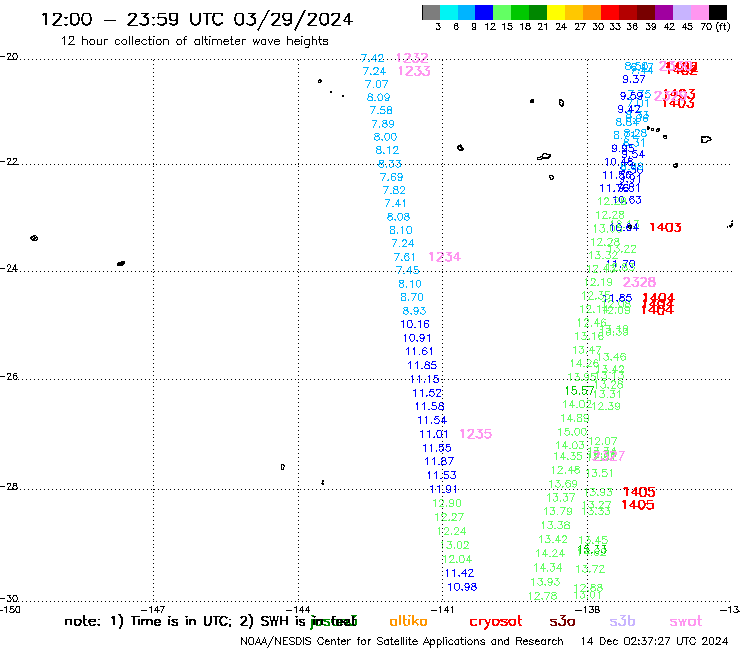This screenshot has width=740, height=650.
Task: Select the pink track label '1234'
Action: 444,257
